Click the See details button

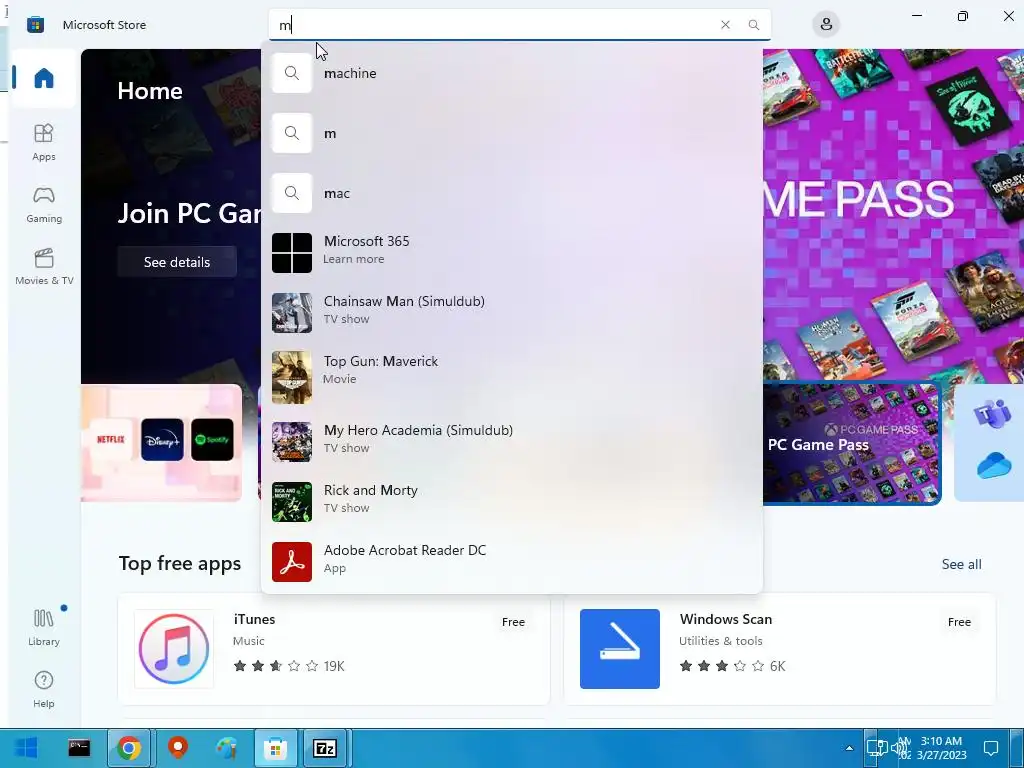tap(177, 262)
